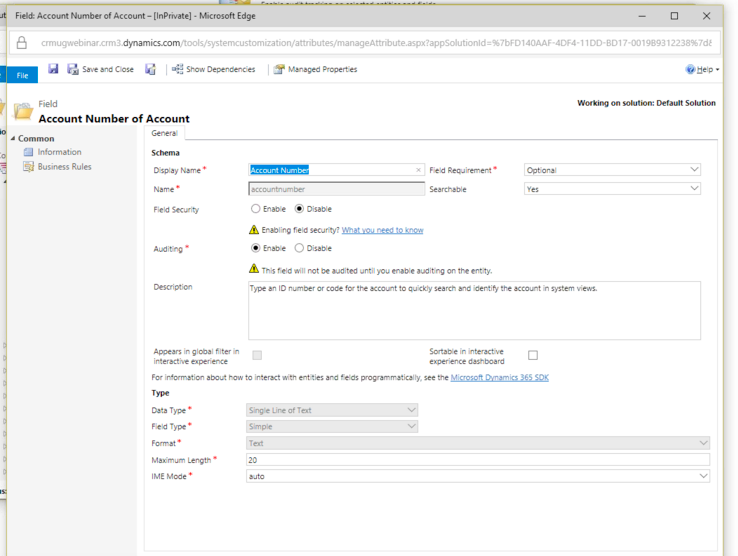The width and height of the screenshot is (738, 556).
Task: Open the Field Type dropdown
Action: (x=332, y=427)
